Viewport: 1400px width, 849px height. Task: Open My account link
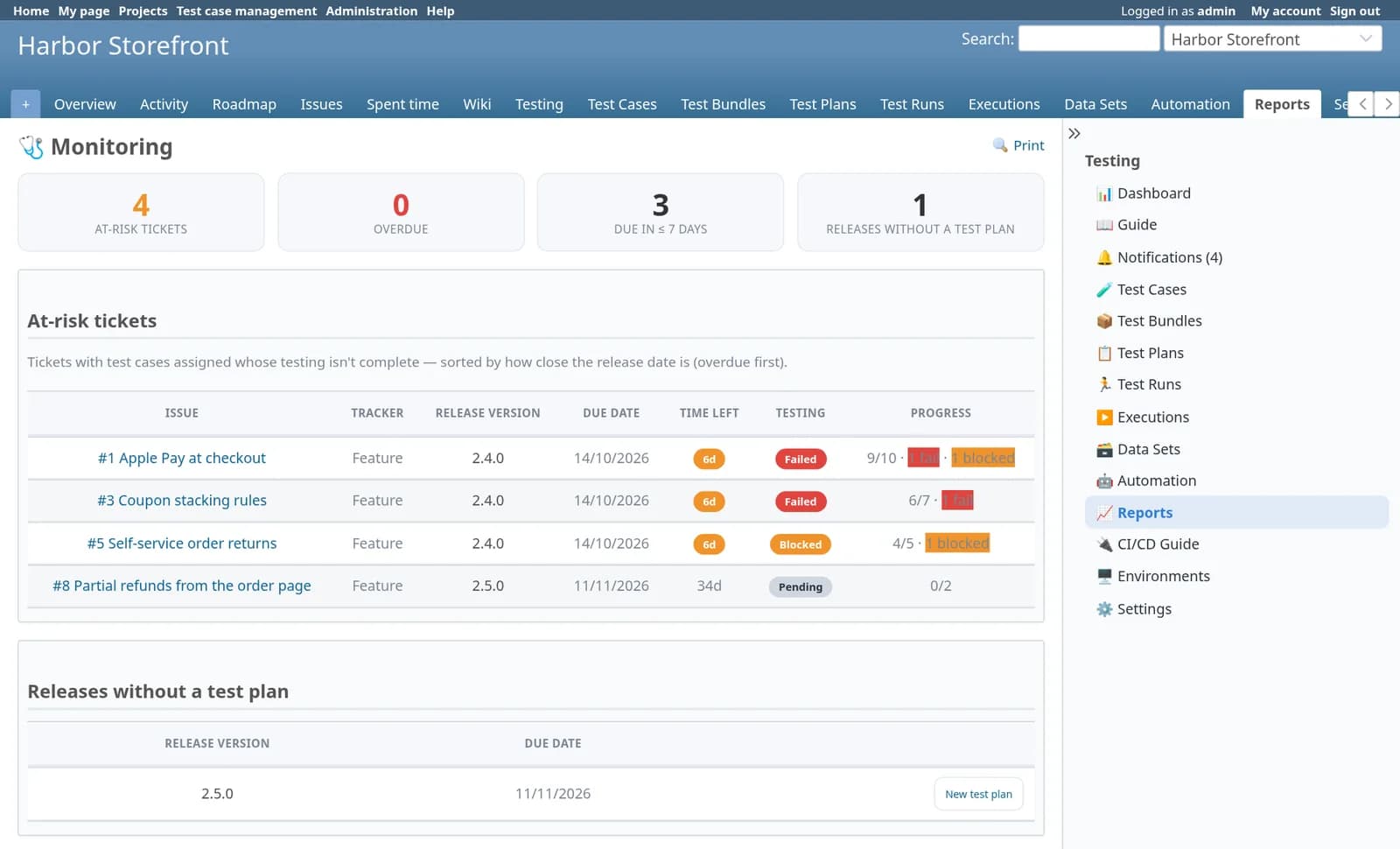(1285, 11)
